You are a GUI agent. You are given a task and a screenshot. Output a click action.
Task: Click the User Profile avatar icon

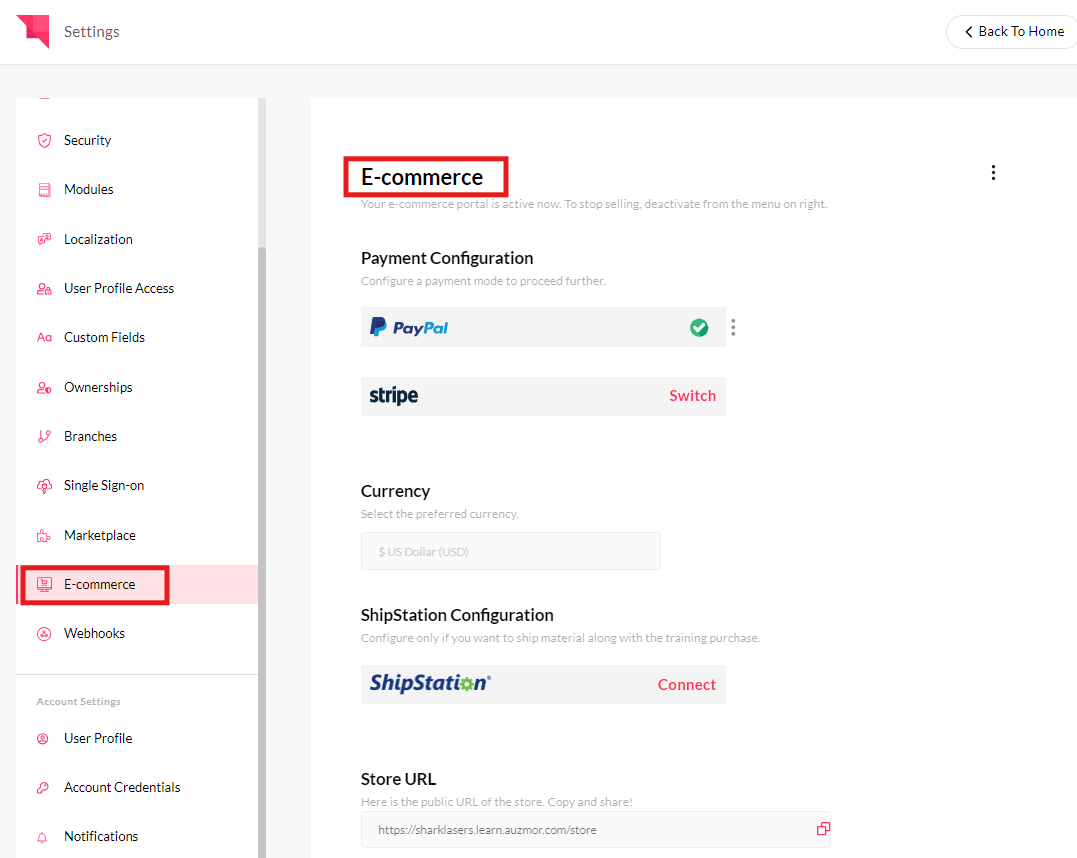click(43, 738)
